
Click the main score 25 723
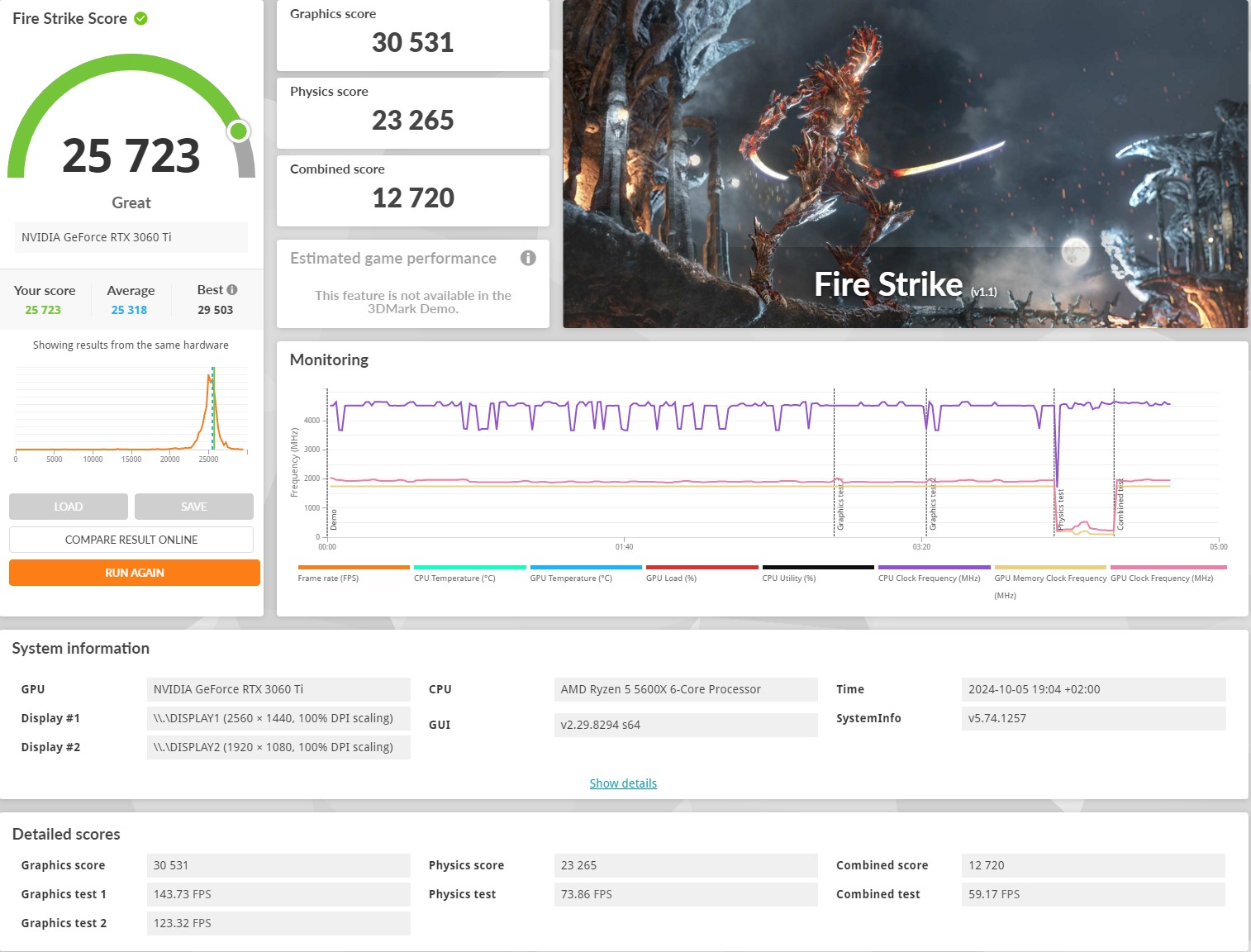point(131,155)
